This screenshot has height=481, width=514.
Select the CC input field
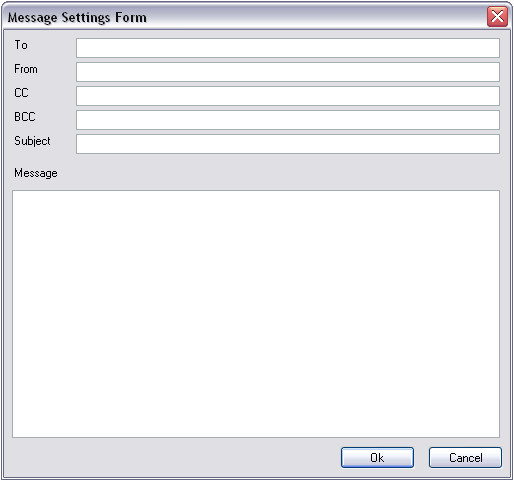click(288, 96)
